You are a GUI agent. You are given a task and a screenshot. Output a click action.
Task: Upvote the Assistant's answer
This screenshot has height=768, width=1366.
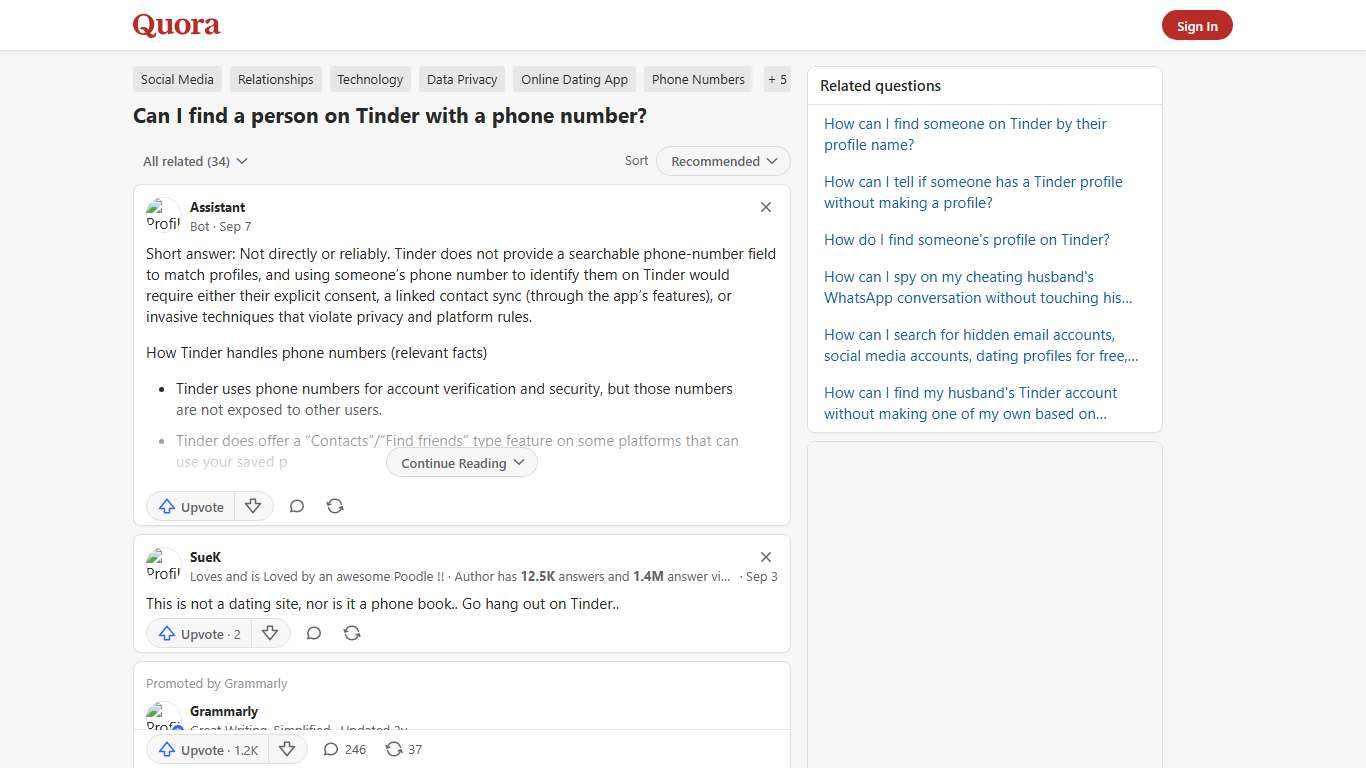tap(190, 506)
